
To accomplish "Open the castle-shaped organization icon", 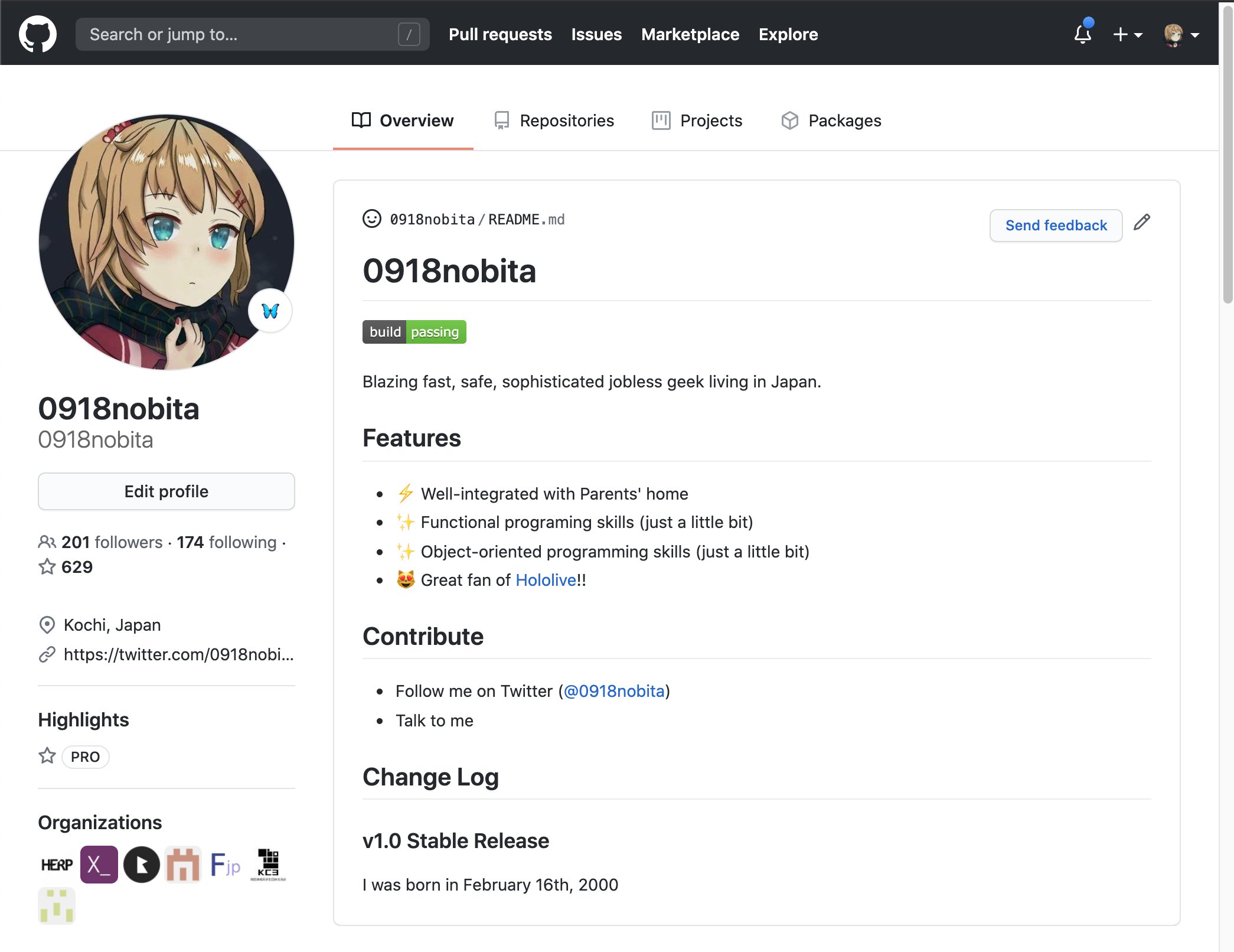I will pos(183,865).
